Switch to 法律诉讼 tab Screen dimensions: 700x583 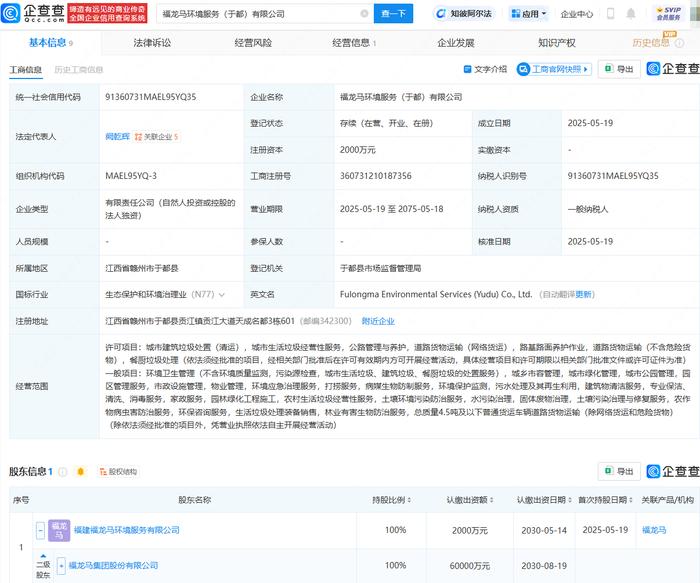click(x=152, y=43)
